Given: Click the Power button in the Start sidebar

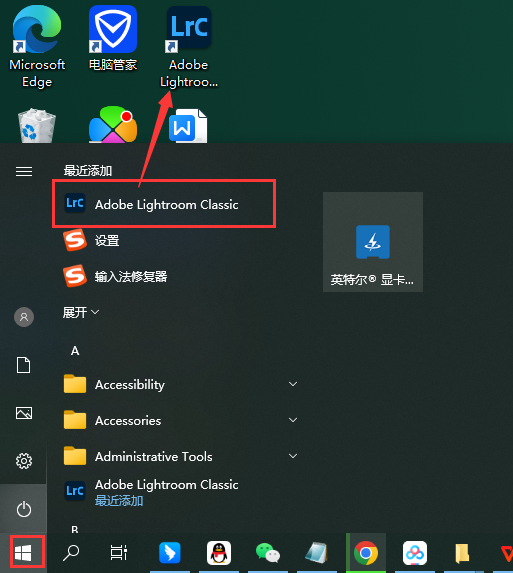Looking at the screenshot, I should (24, 509).
